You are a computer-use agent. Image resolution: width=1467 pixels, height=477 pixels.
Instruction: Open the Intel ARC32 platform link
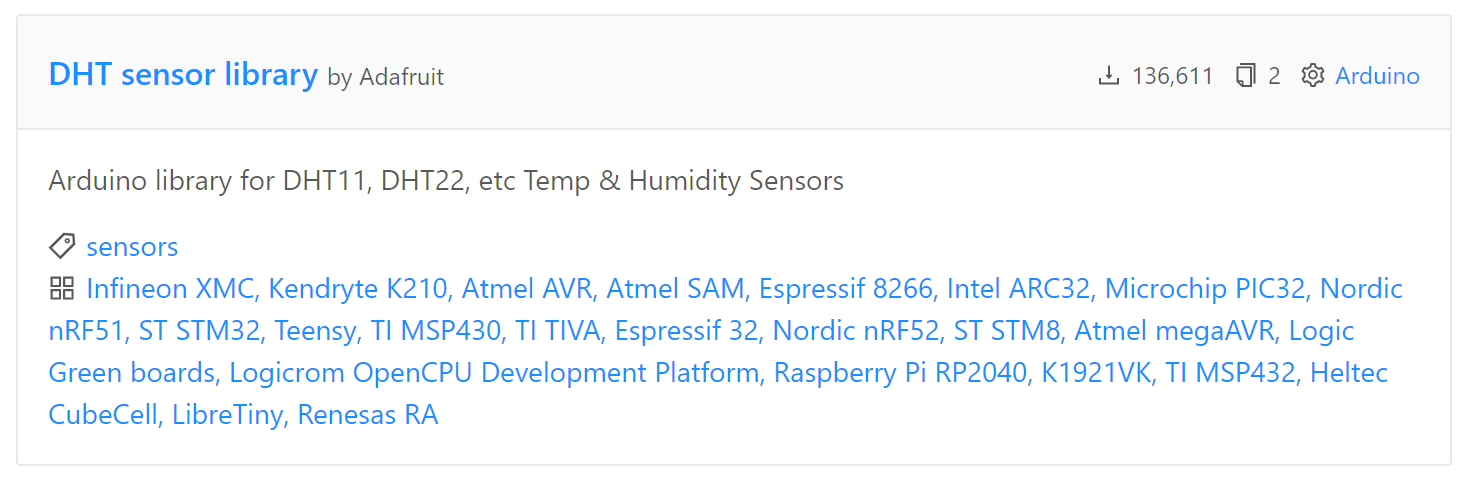click(1018, 289)
